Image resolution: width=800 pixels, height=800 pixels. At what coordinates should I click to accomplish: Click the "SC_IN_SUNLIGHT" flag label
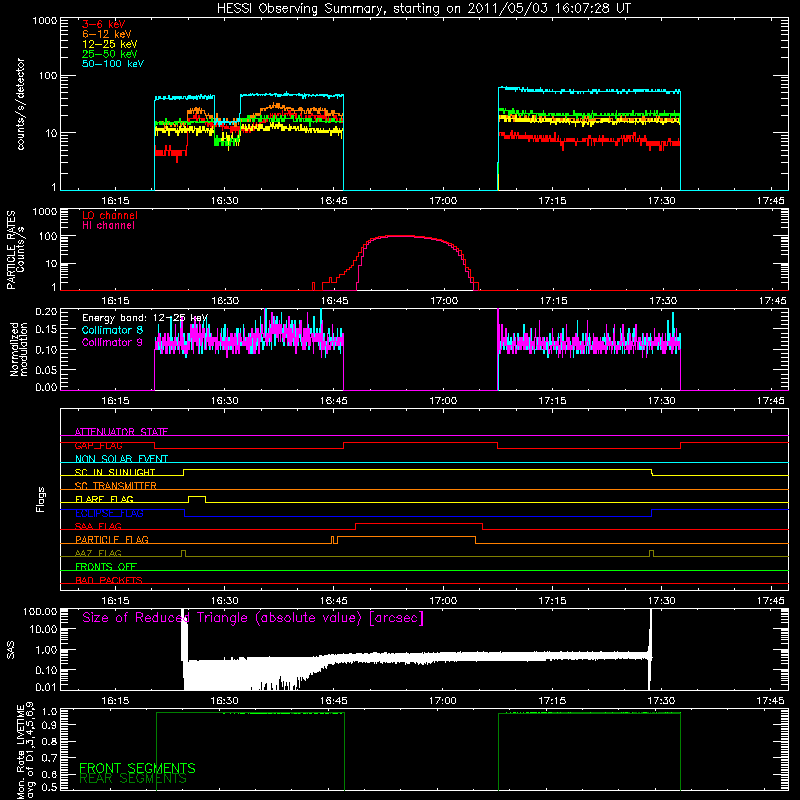tap(115, 472)
